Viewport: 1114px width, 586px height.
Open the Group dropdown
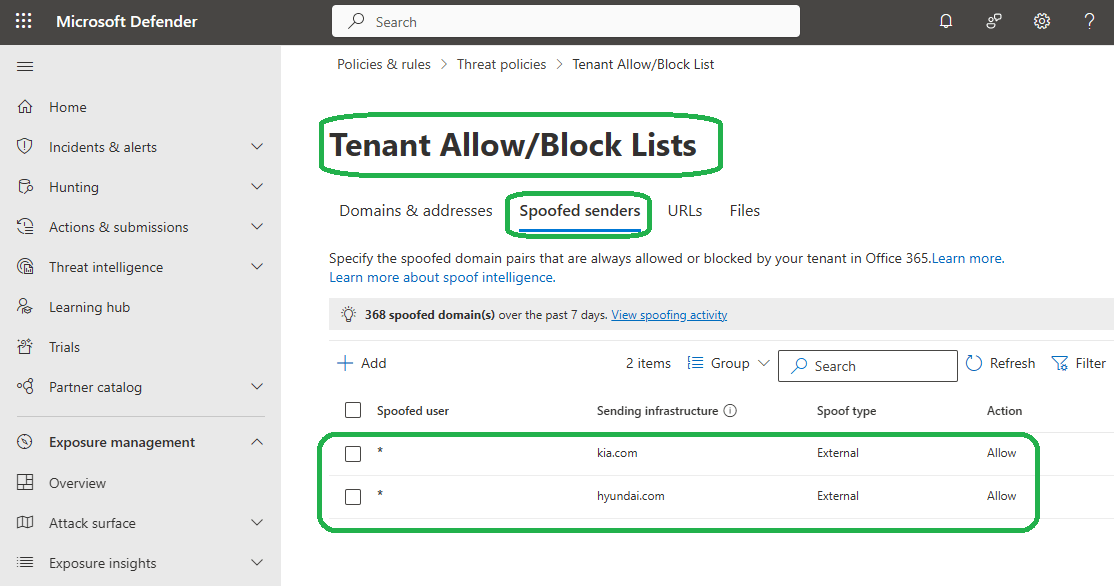pyautogui.click(x=730, y=363)
